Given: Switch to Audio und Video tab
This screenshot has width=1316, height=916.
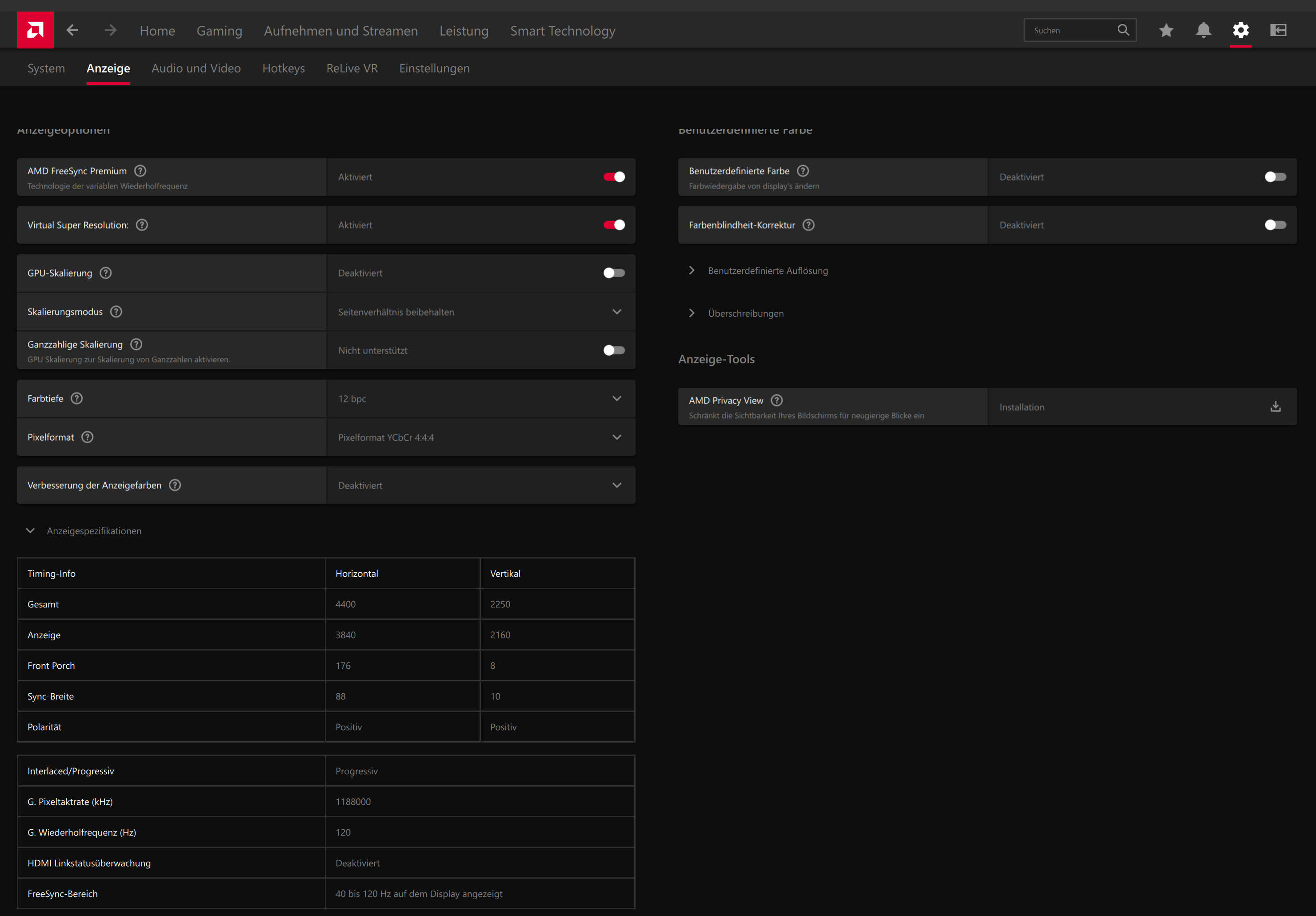Looking at the screenshot, I should (196, 68).
